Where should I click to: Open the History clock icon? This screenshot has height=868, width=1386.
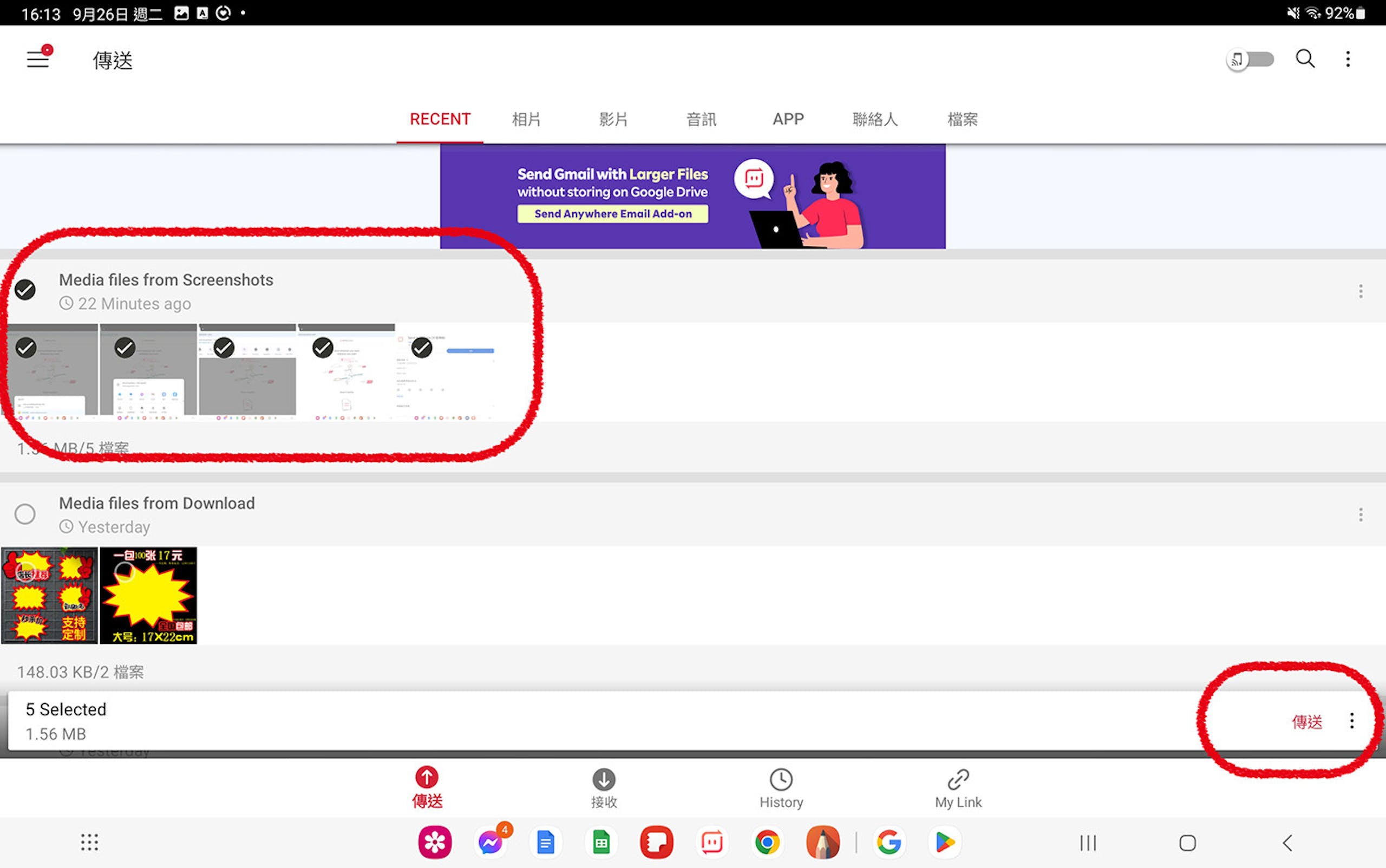pos(781,779)
